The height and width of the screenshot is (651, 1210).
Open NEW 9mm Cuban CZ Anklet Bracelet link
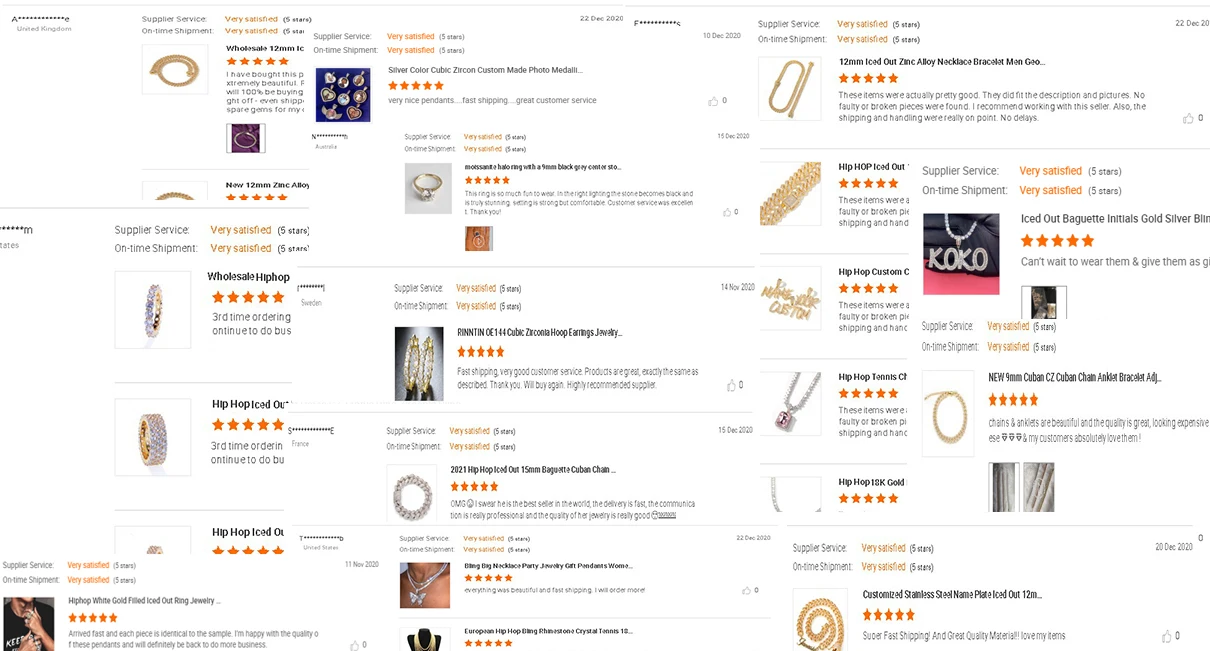pyautogui.click(x=1074, y=377)
